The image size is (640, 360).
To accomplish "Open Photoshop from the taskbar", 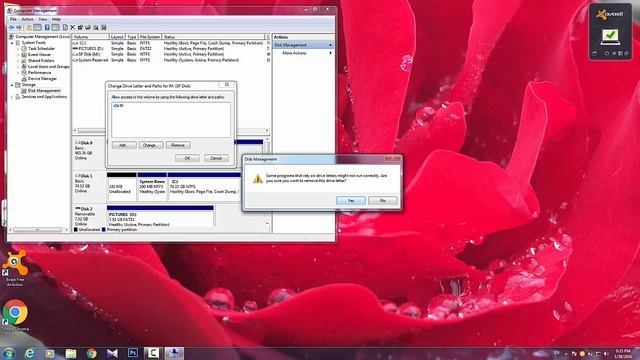I will pos(133,353).
